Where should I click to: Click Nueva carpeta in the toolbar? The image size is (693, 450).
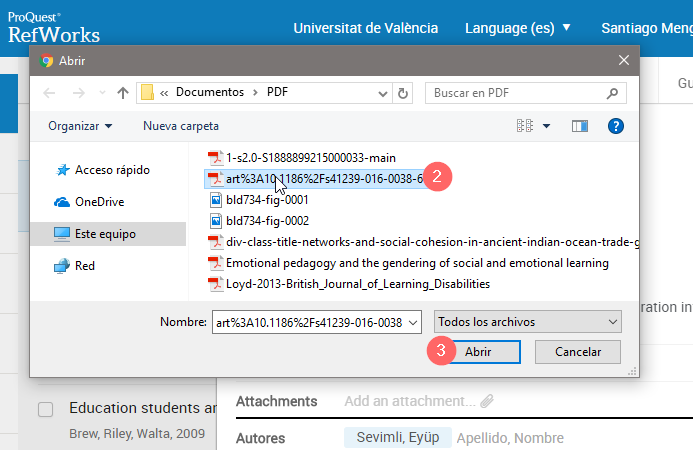pyautogui.click(x=181, y=126)
